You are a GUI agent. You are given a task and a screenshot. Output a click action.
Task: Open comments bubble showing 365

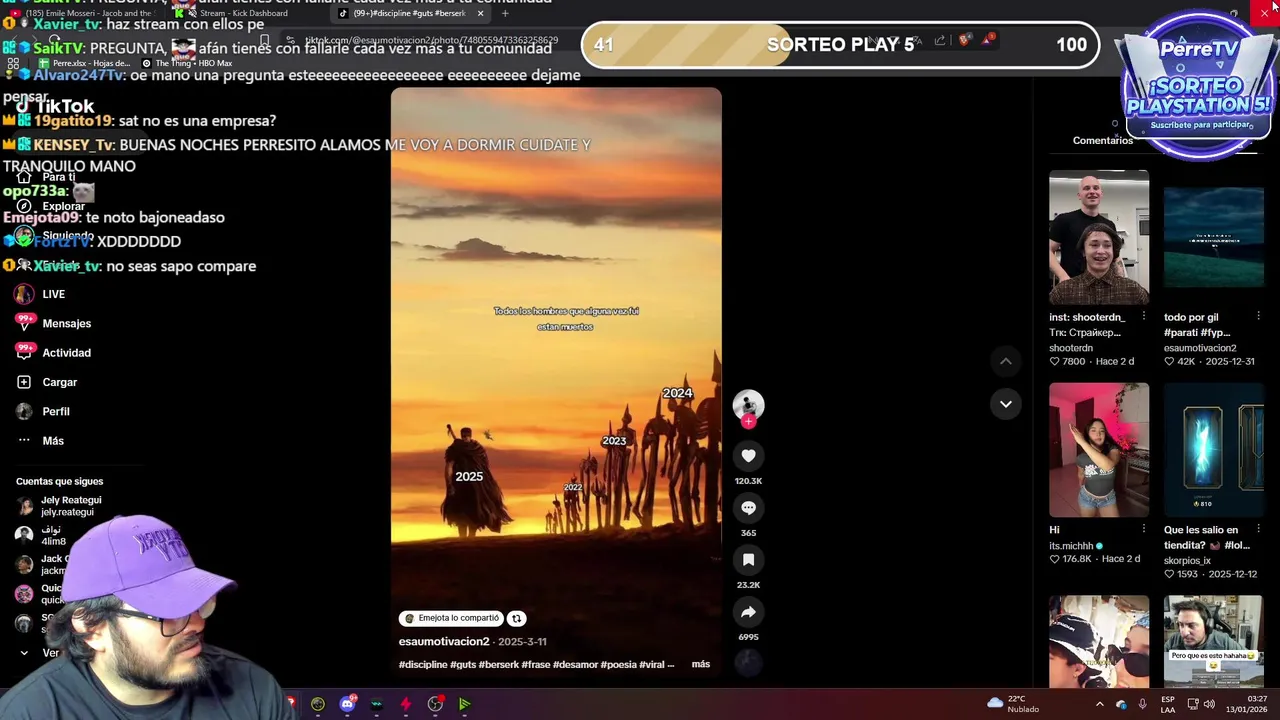(x=748, y=508)
